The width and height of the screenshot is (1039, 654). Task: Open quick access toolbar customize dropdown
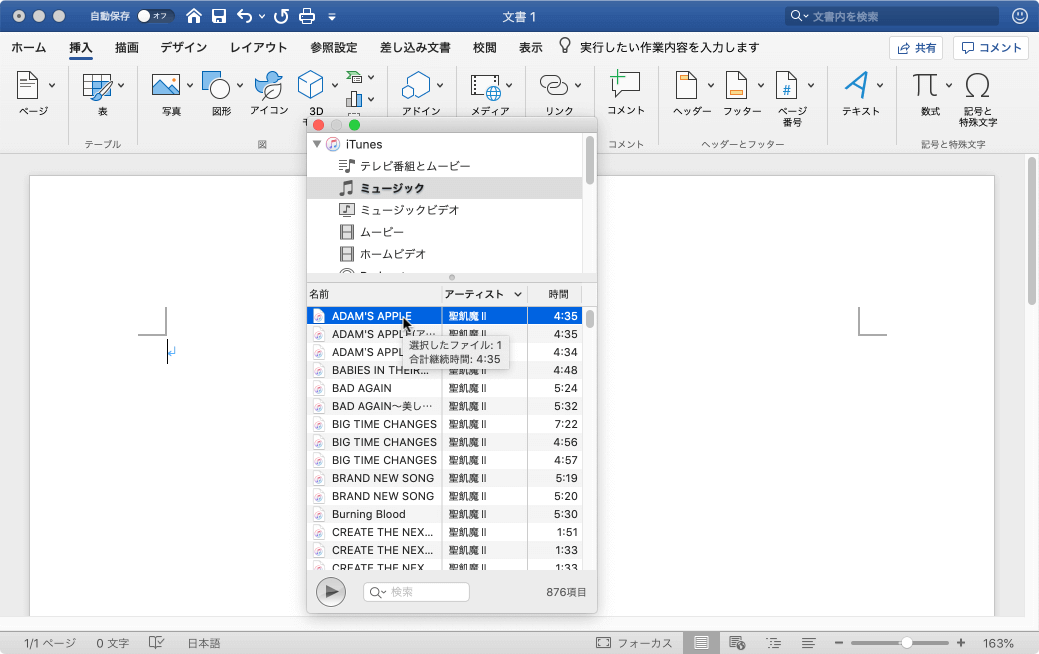(x=332, y=17)
